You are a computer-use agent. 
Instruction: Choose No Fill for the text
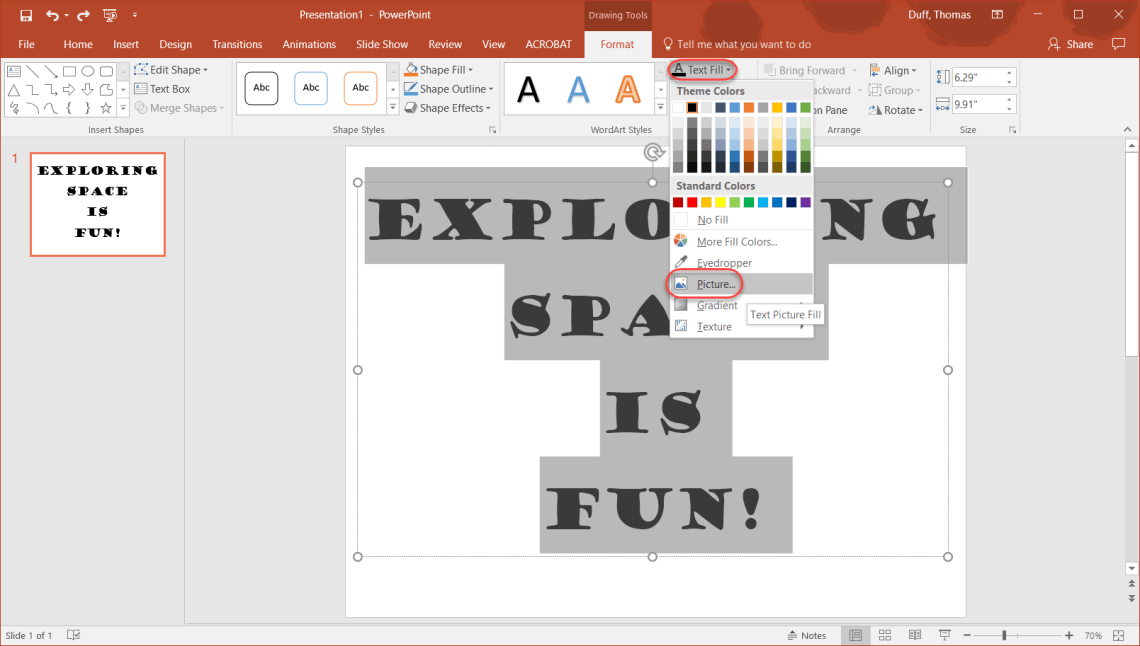click(713, 219)
